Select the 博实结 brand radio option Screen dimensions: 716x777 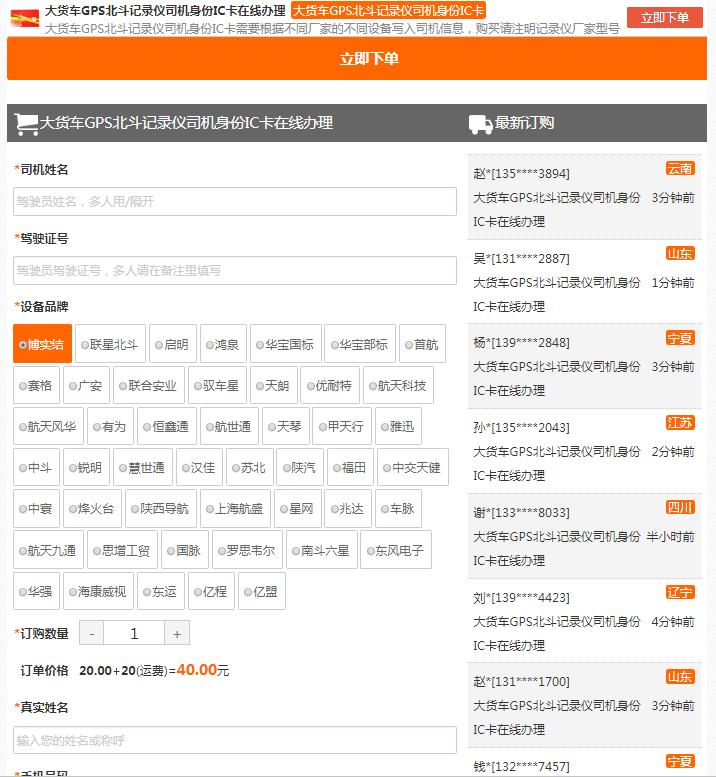point(42,345)
